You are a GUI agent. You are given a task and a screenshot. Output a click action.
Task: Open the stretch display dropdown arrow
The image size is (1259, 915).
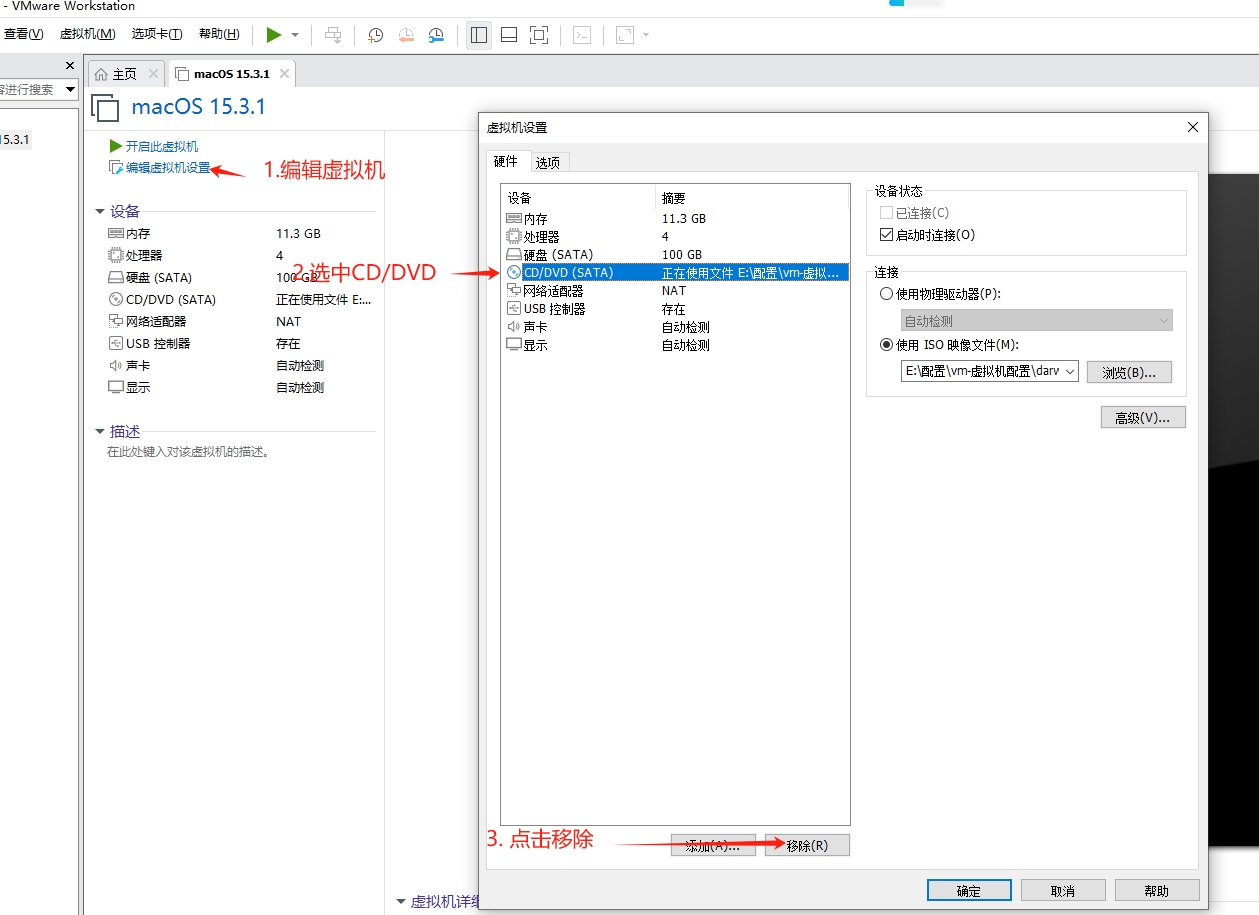[x=646, y=35]
